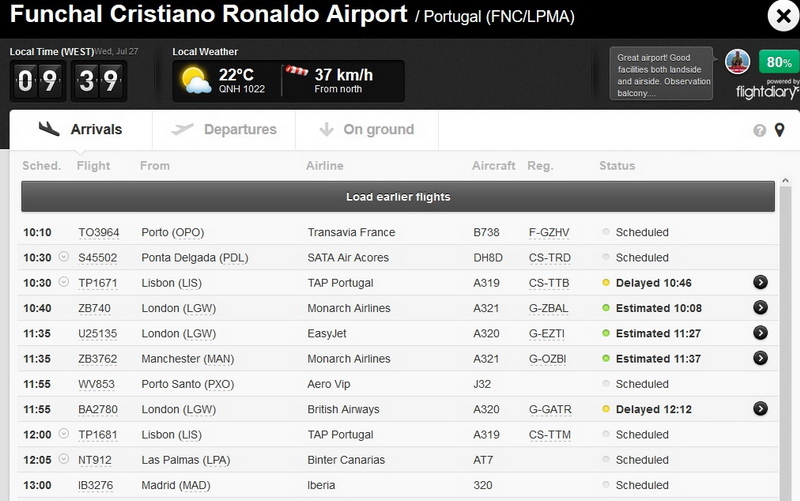
Task: Show U25135 on map via arrow icon
Action: point(760,333)
